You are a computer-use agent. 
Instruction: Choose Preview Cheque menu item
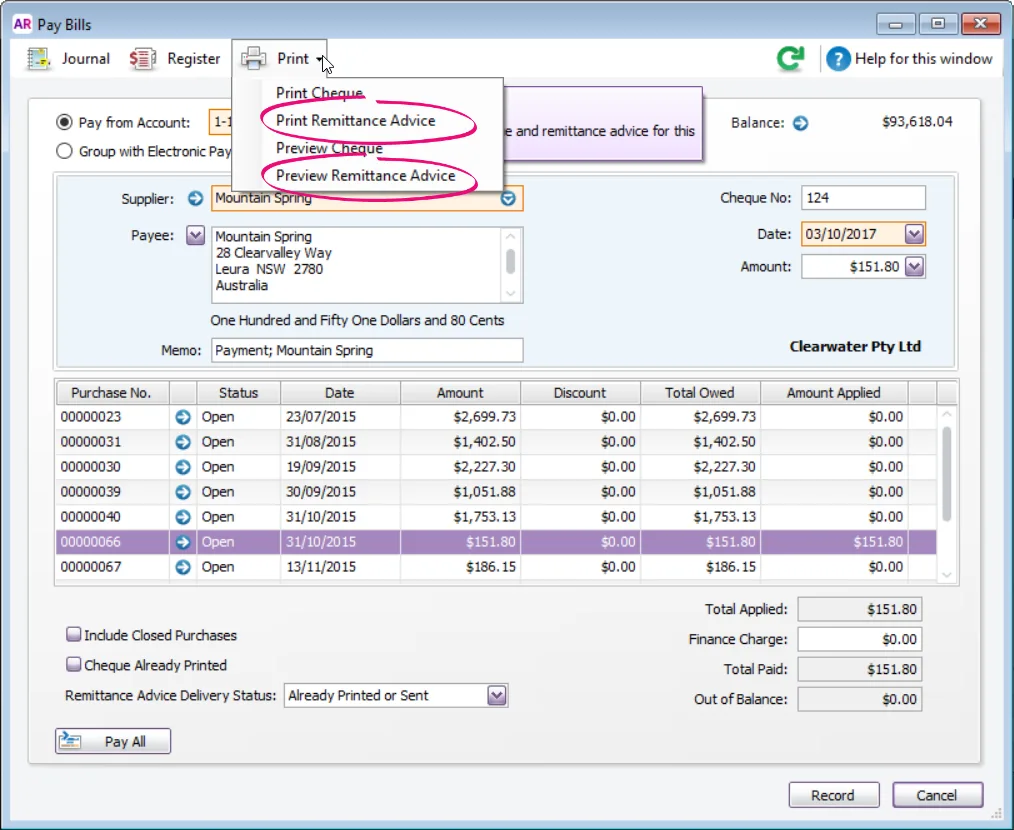click(329, 149)
